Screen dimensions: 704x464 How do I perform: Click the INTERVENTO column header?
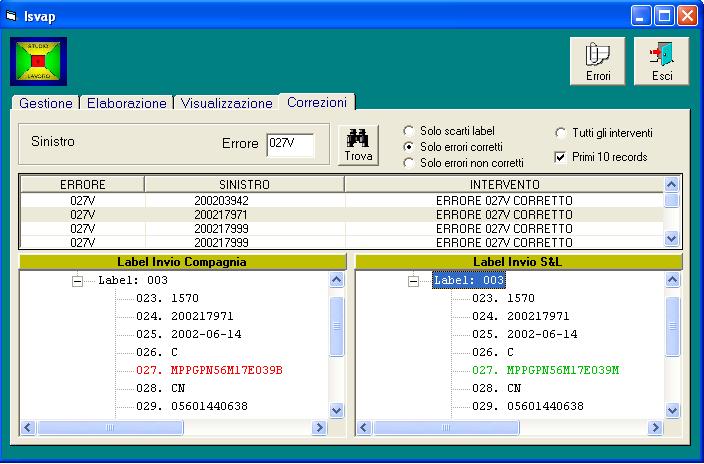pyautogui.click(x=504, y=184)
